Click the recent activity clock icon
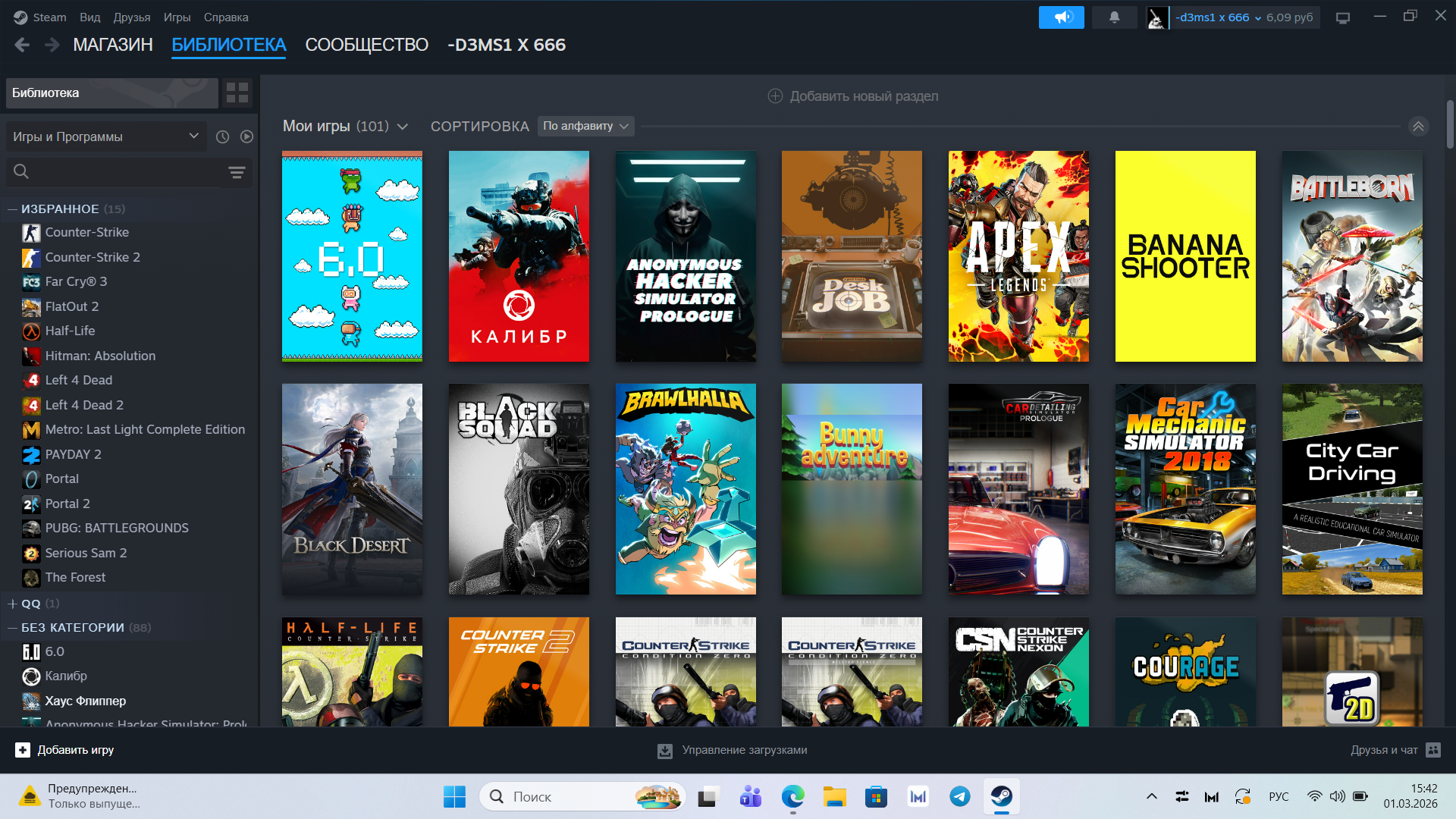The height and width of the screenshot is (819, 1456). (x=222, y=136)
